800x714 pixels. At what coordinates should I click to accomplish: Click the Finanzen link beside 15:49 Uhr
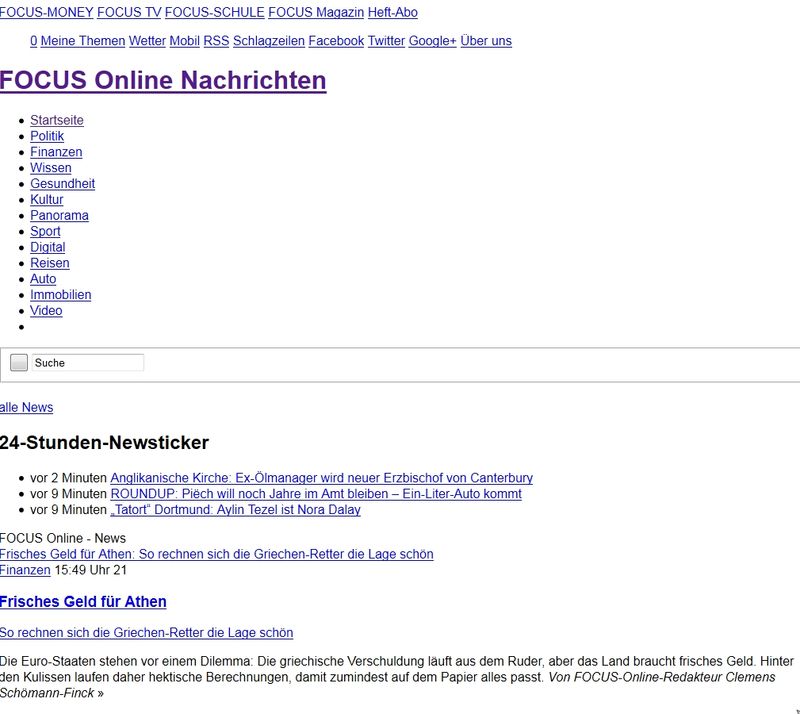click(25, 570)
